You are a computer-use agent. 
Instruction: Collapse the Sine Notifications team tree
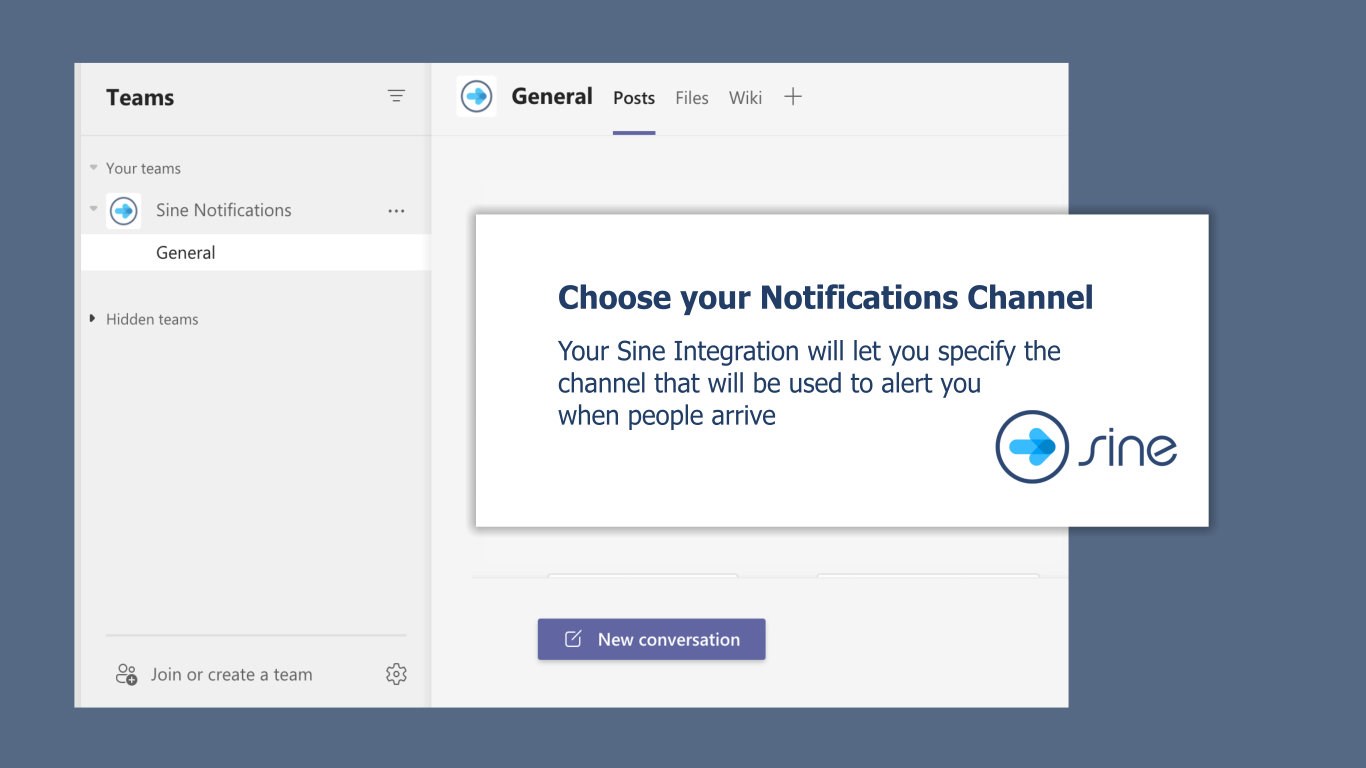coord(93,210)
